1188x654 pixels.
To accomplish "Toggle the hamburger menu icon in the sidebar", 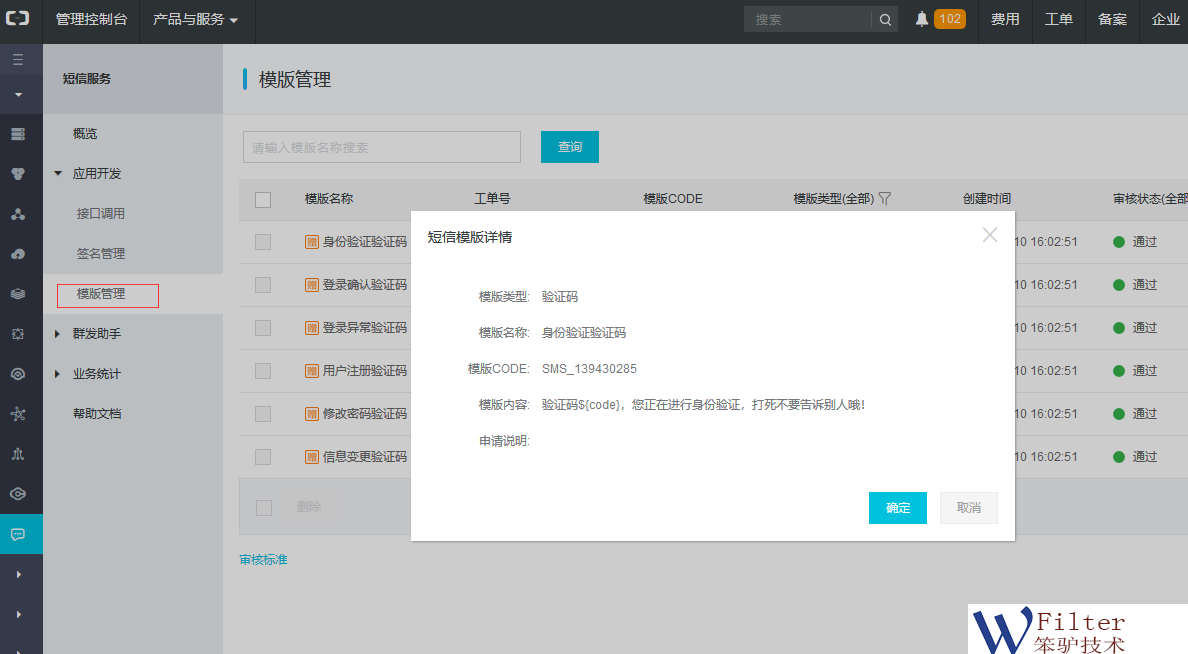I will pos(18,60).
